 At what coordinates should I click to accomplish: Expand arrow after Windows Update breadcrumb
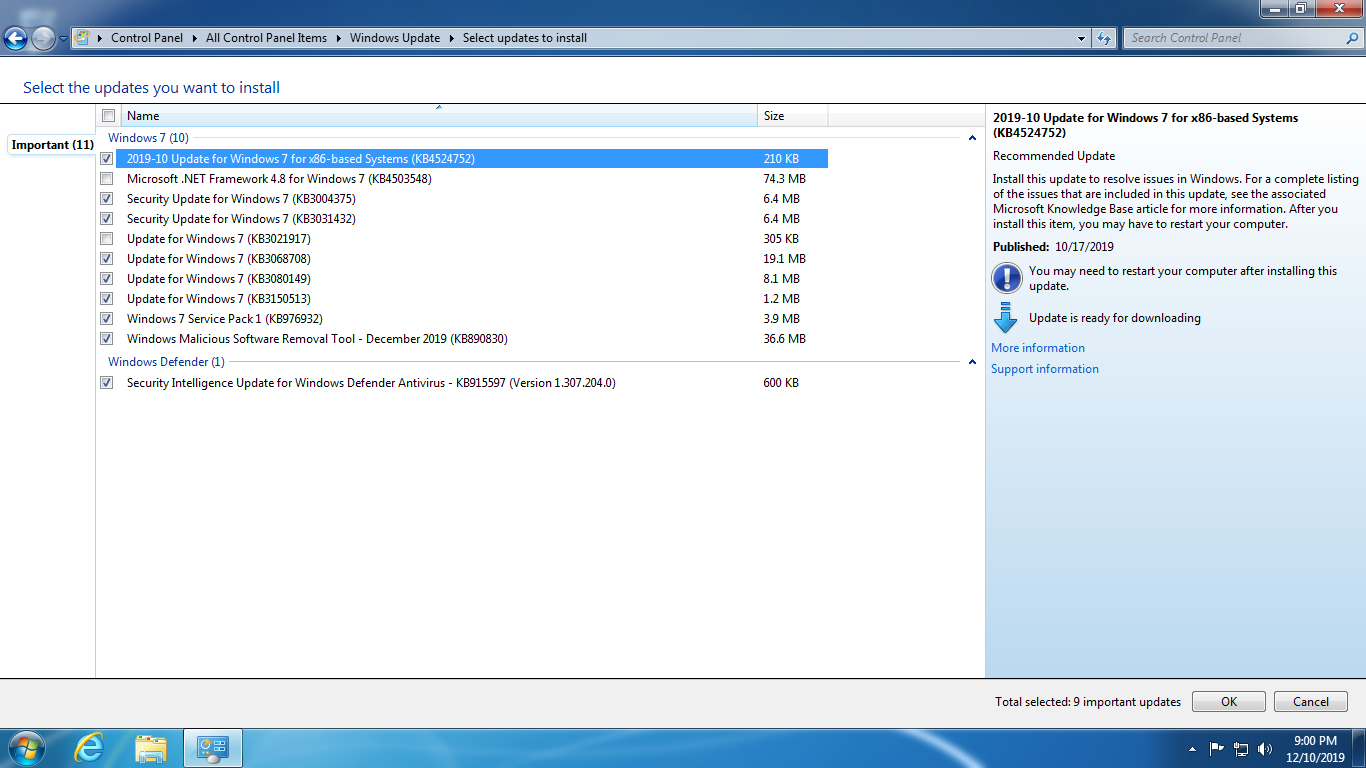[x=452, y=38]
